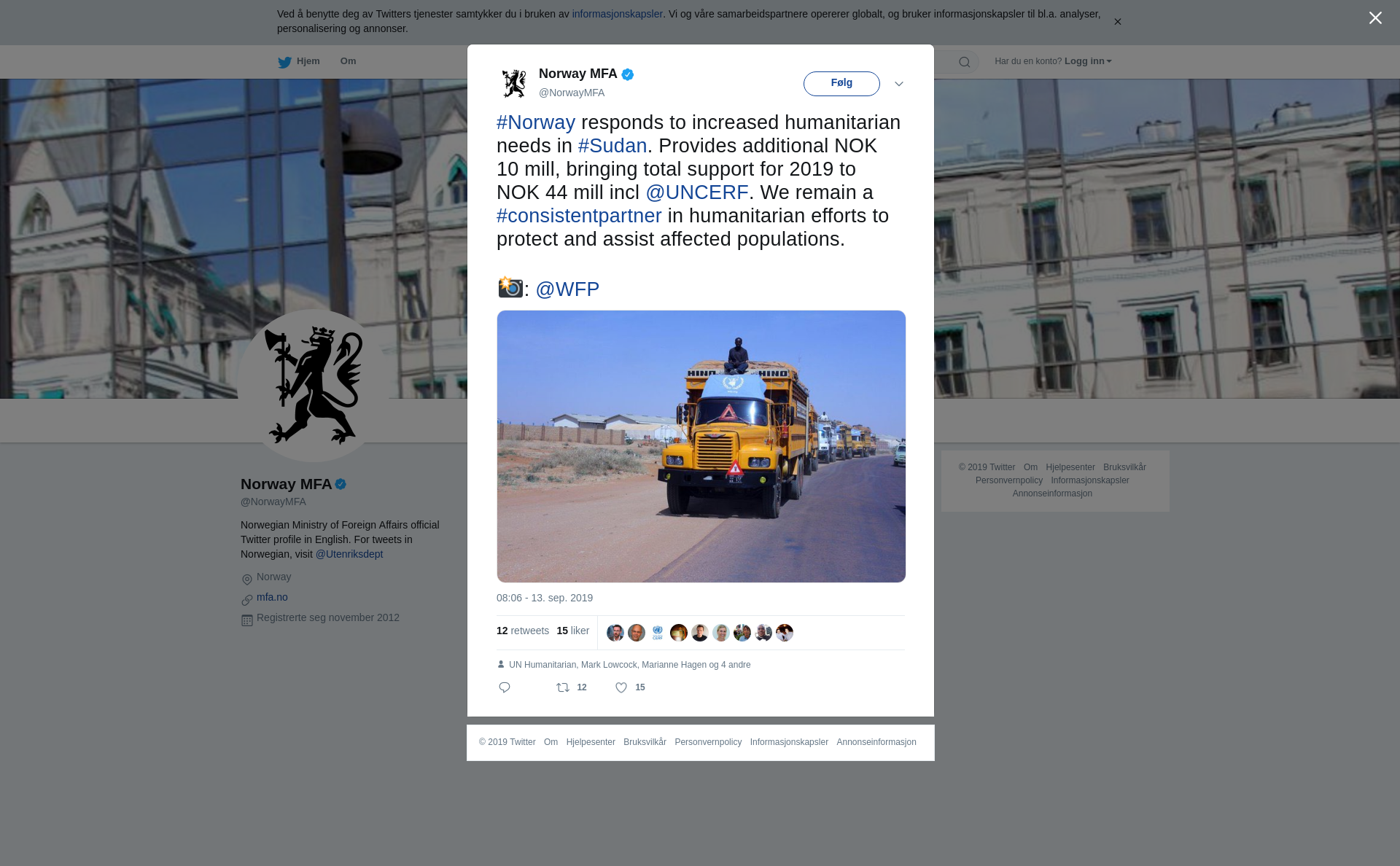Viewport: 1400px width, 866px height.
Task: View the 15 liker list
Action: [x=573, y=631]
